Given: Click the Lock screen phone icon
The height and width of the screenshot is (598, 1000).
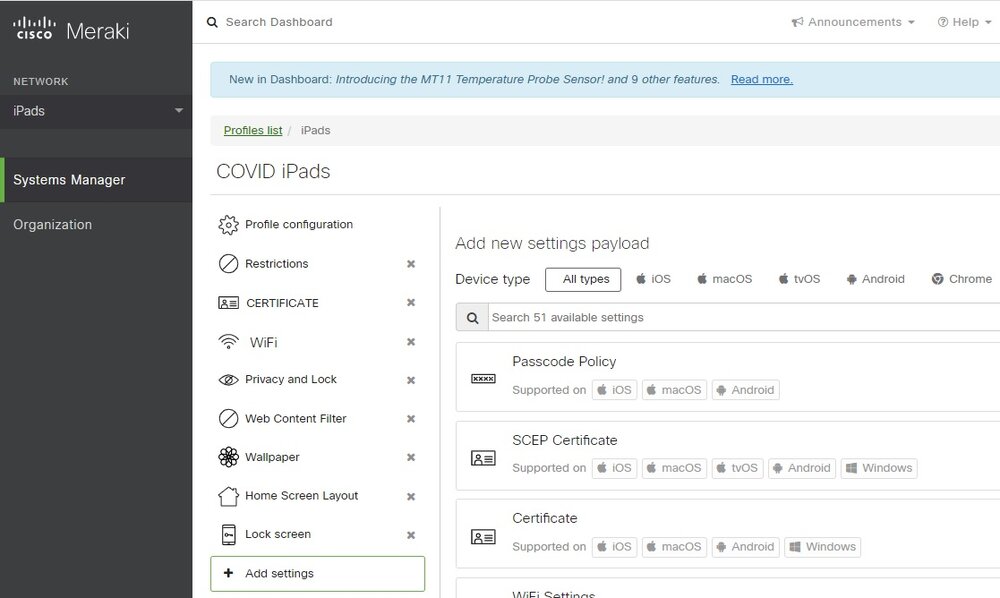Looking at the screenshot, I should (228, 534).
